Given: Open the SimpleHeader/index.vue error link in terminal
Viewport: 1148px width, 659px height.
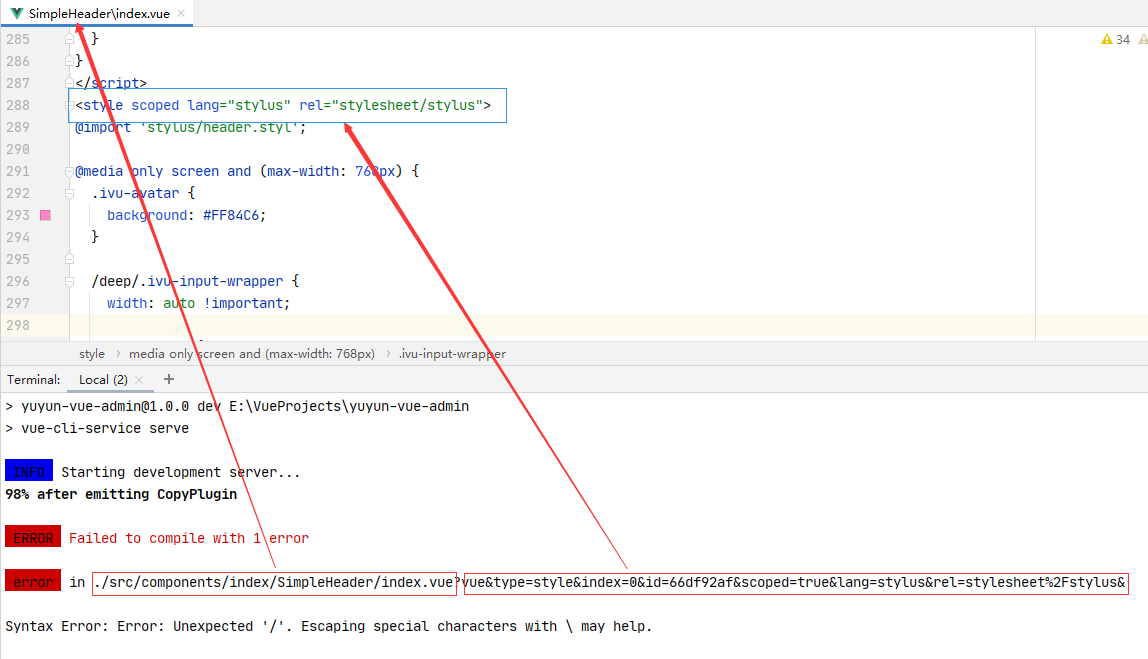Looking at the screenshot, I should [275, 581].
